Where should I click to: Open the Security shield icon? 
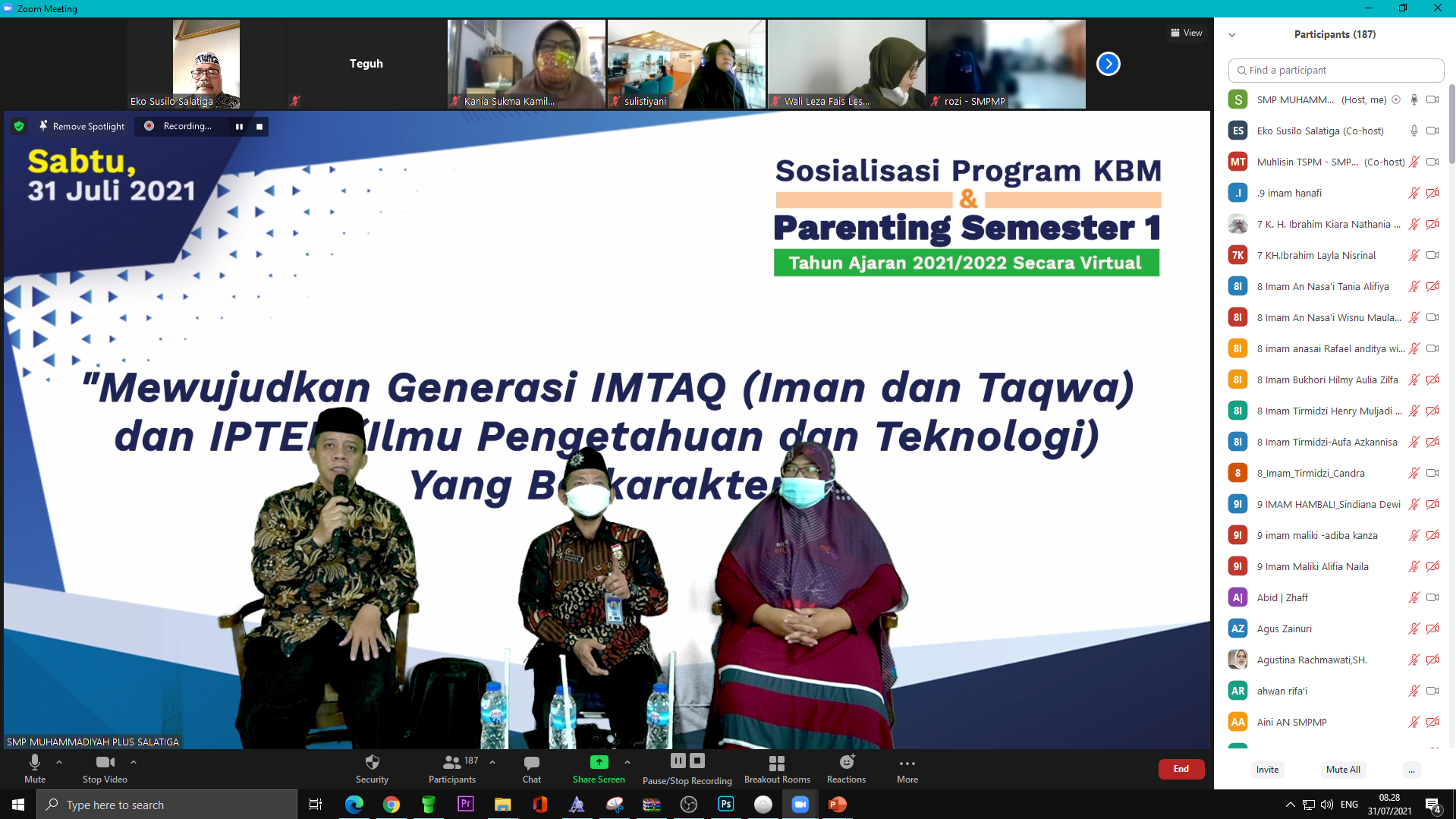(x=372, y=763)
